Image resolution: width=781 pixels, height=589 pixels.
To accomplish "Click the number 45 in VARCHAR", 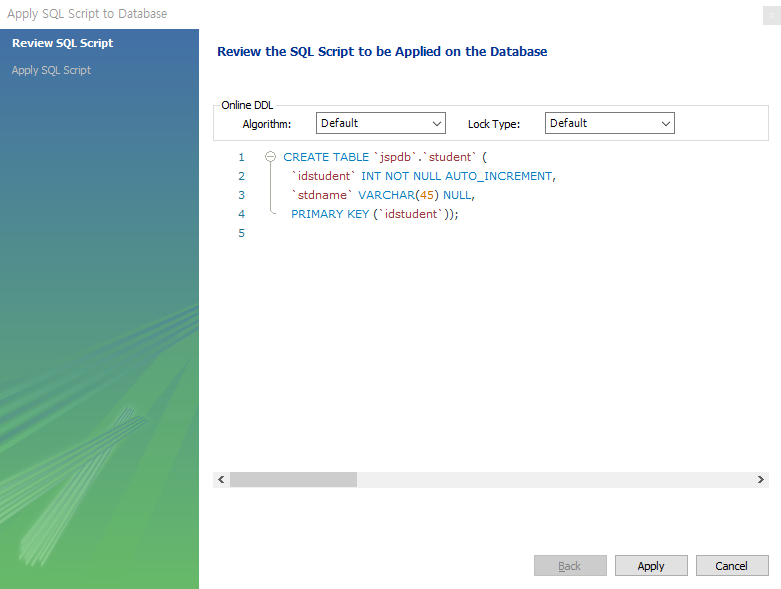I will point(427,195).
